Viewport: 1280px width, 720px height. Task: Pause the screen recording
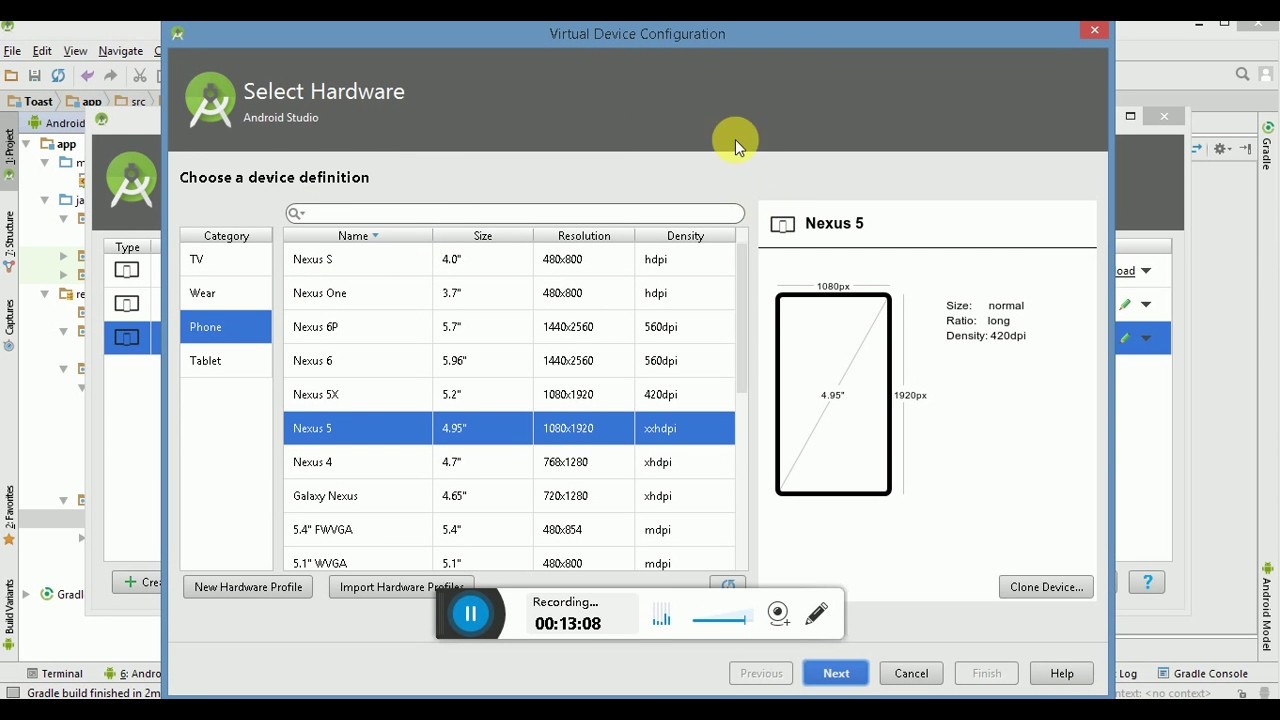pyautogui.click(x=471, y=614)
